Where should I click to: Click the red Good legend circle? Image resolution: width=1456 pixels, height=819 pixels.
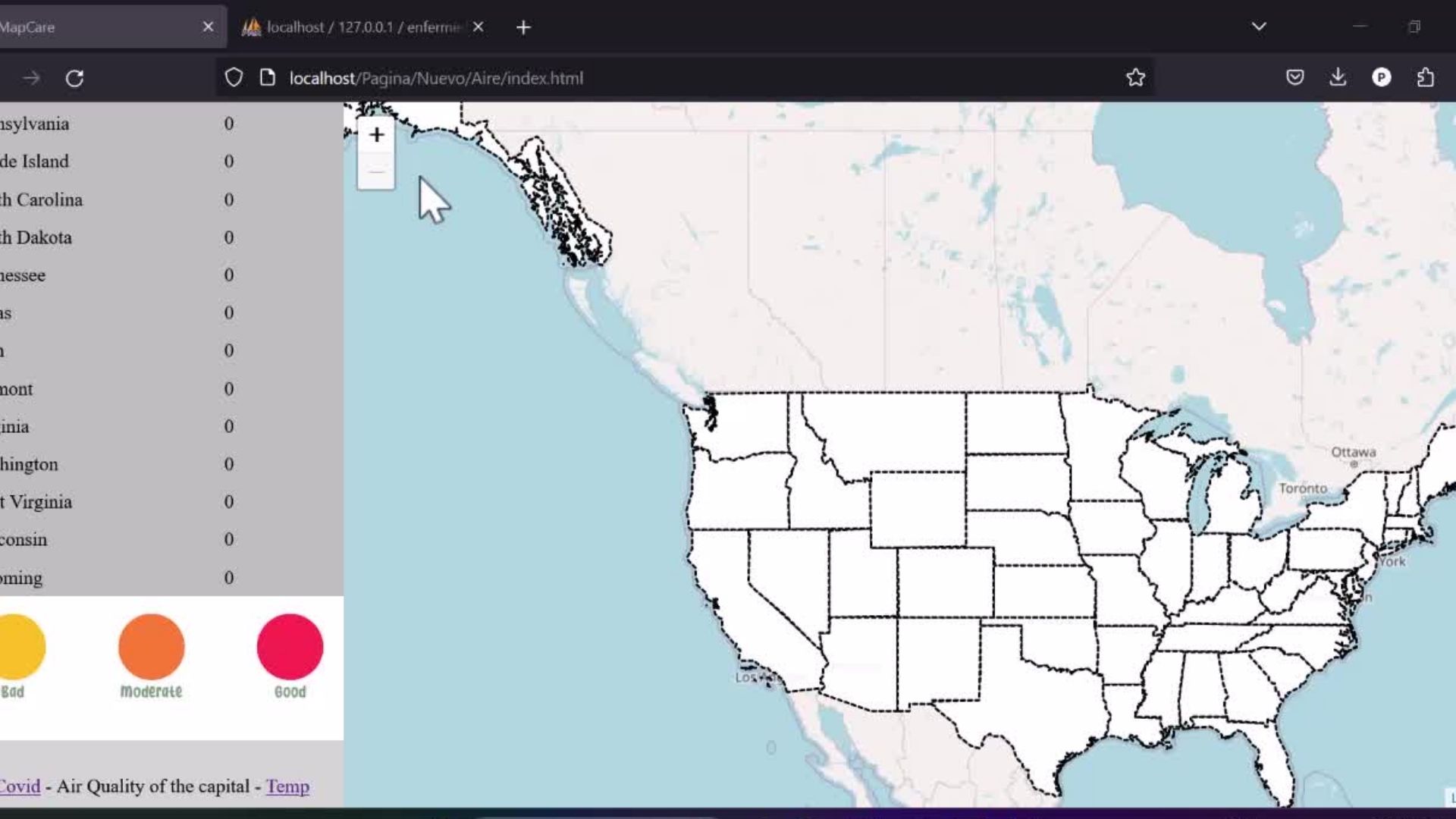[290, 647]
